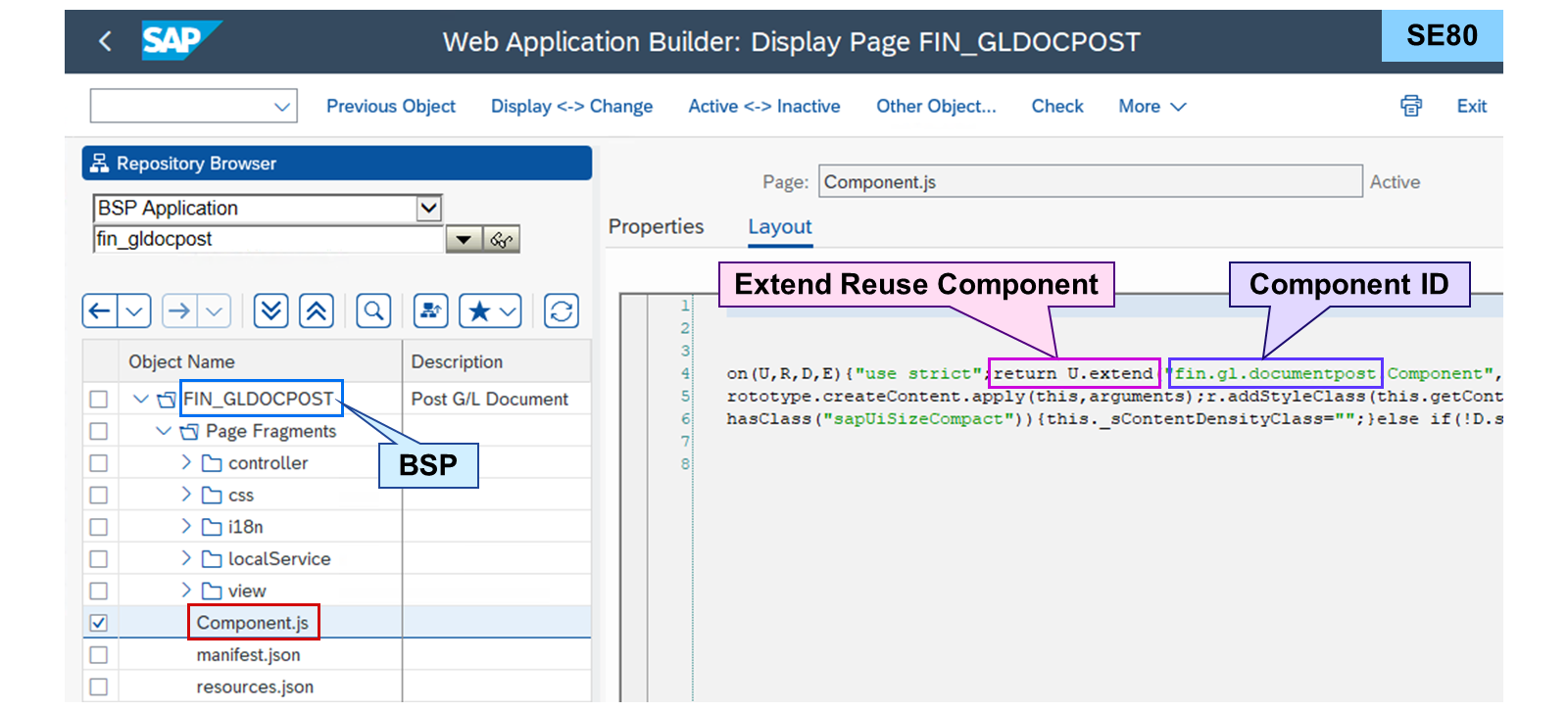Tick the checkbox for FIN_GLDOCPOST row

point(99,399)
